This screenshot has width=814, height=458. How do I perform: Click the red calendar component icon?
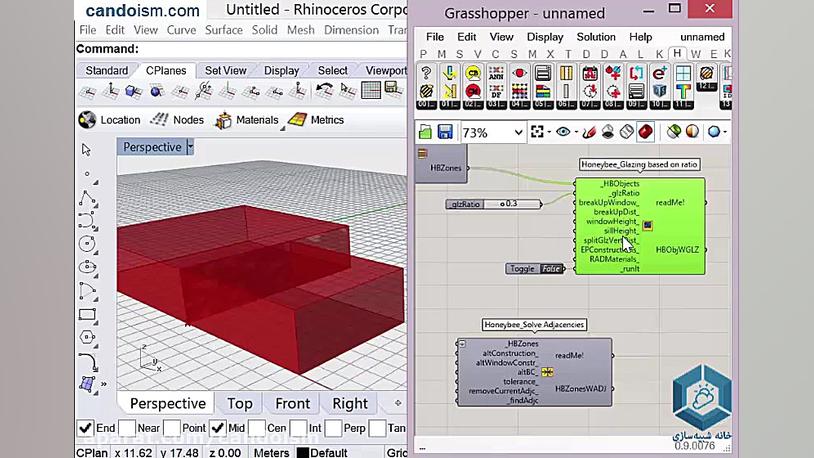(590, 73)
